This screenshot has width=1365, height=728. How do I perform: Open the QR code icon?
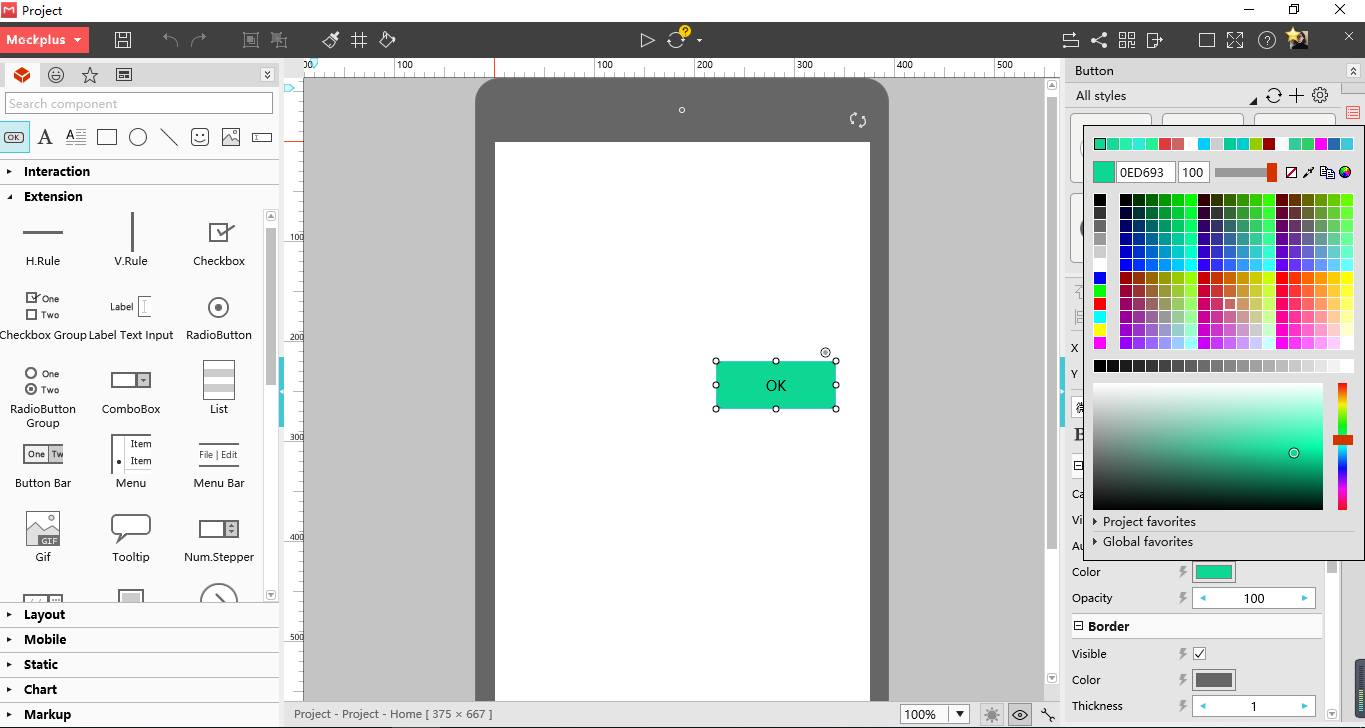1127,40
